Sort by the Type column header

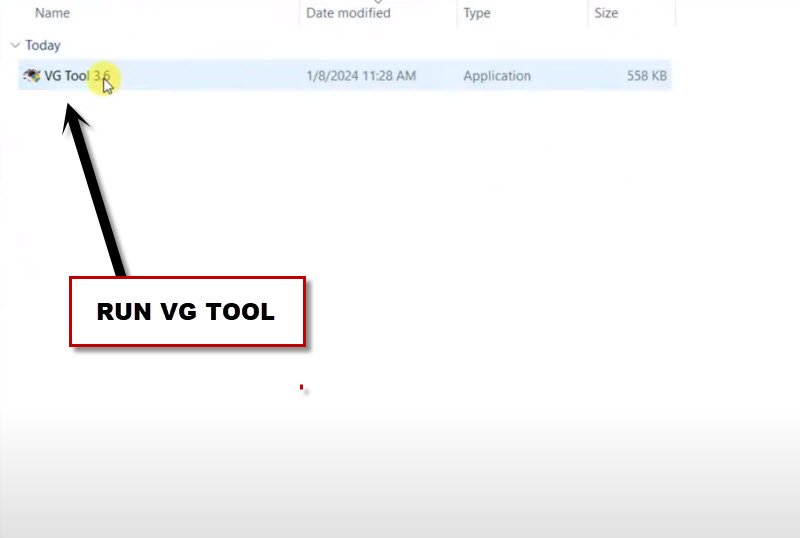[x=477, y=13]
